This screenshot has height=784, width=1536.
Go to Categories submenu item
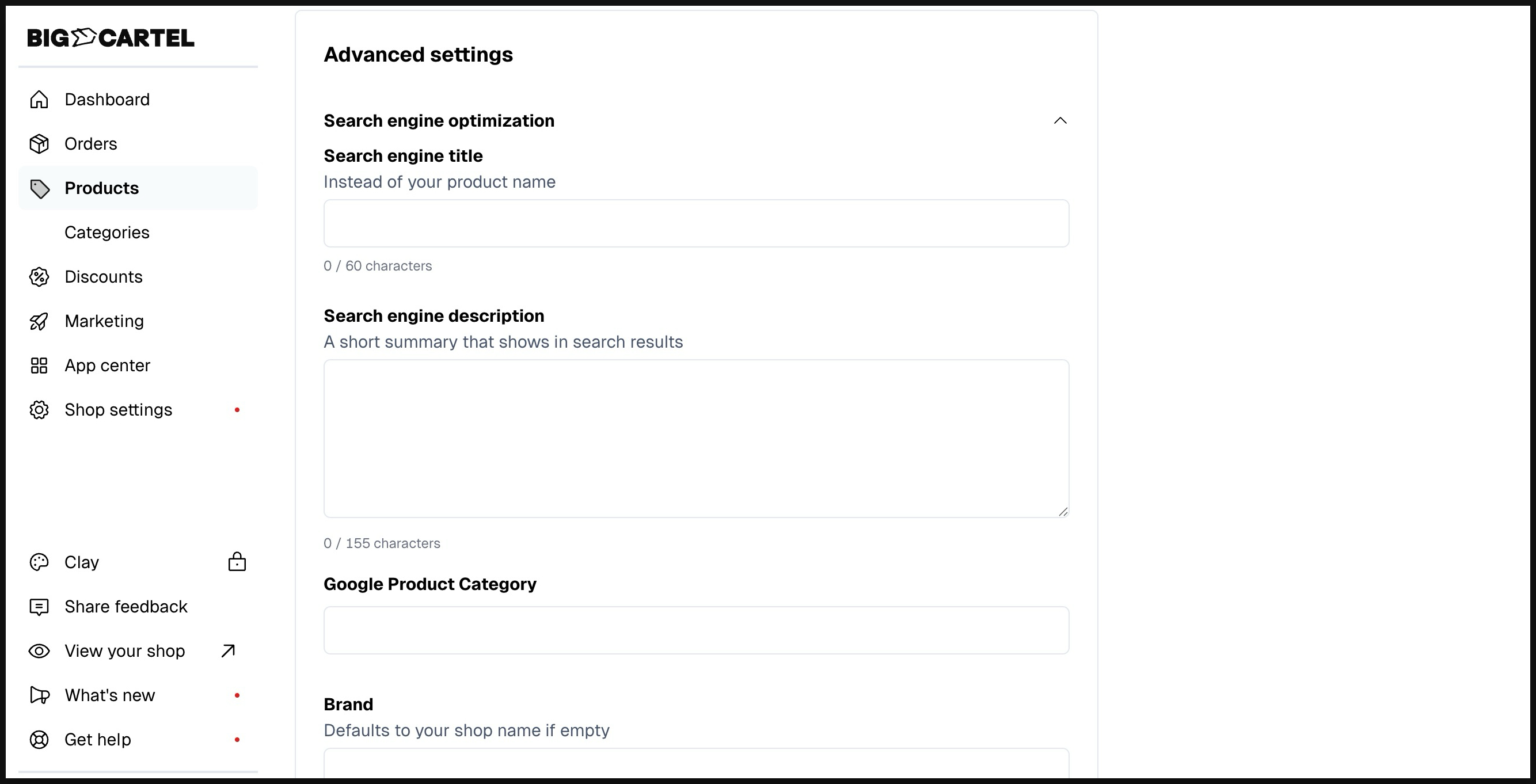point(107,233)
